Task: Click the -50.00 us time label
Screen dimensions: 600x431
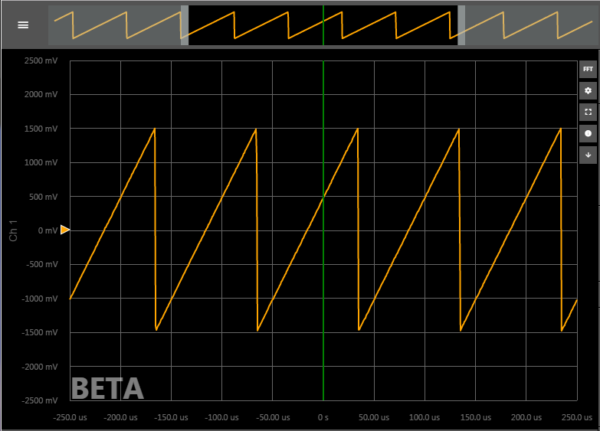Action: (272, 417)
